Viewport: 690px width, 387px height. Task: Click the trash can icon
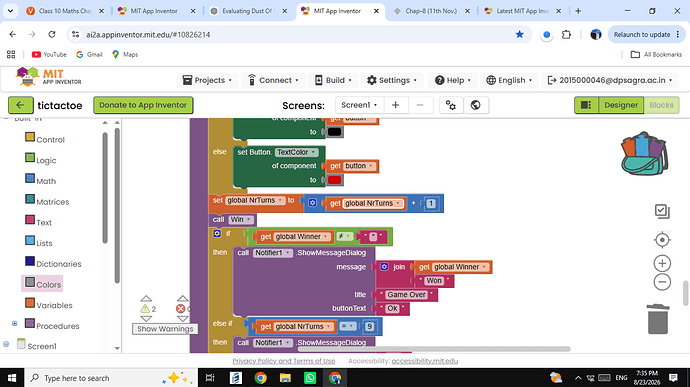[658, 319]
